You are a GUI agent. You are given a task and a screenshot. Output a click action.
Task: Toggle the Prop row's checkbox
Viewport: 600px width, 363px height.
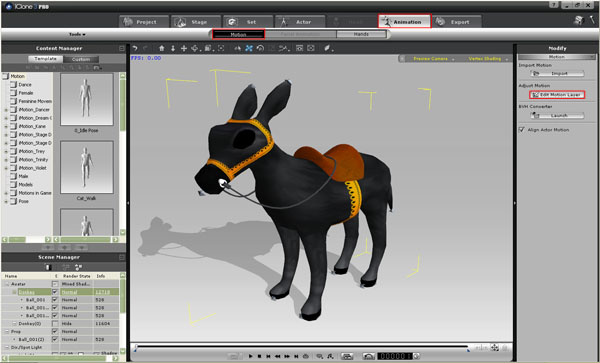click(x=55, y=332)
